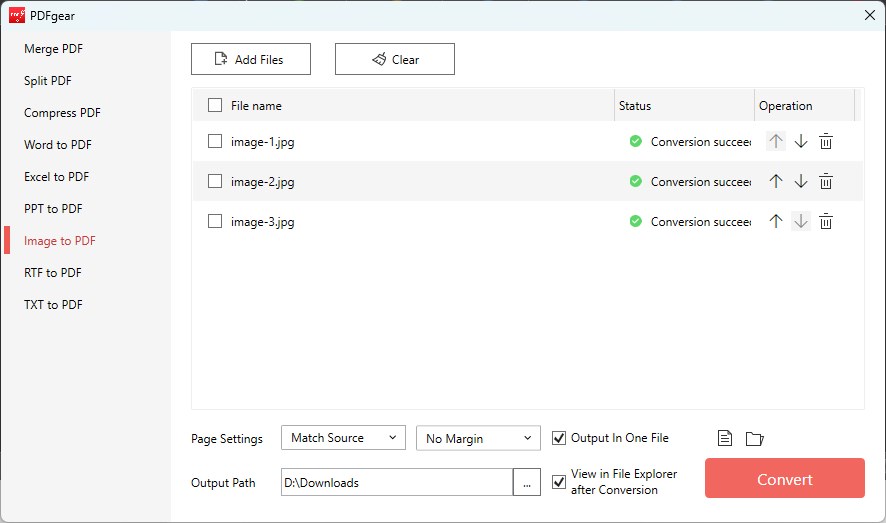
Task: Toggle the select-all File name checkbox
Action: point(215,105)
